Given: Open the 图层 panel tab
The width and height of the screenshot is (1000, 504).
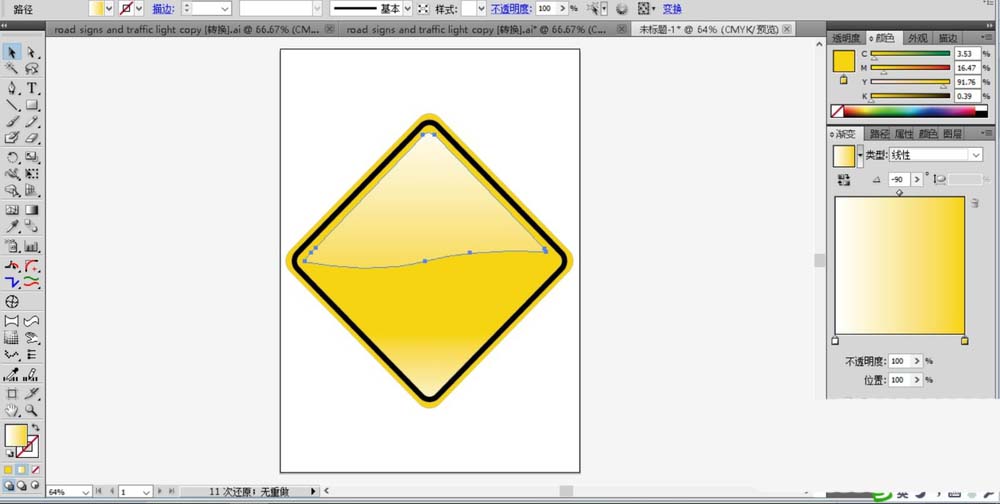Looking at the screenshot, I should [x=952, y=134].
